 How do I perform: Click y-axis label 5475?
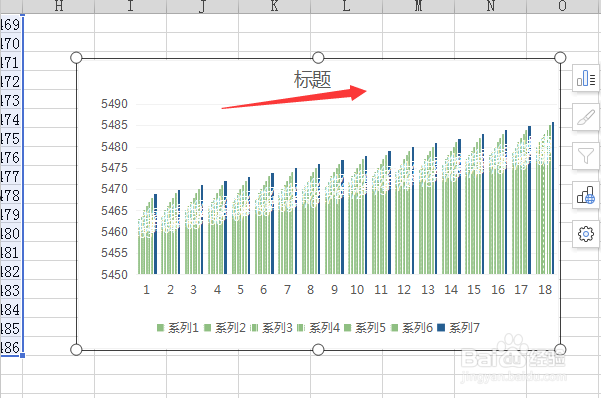click(x=114, y=168)
